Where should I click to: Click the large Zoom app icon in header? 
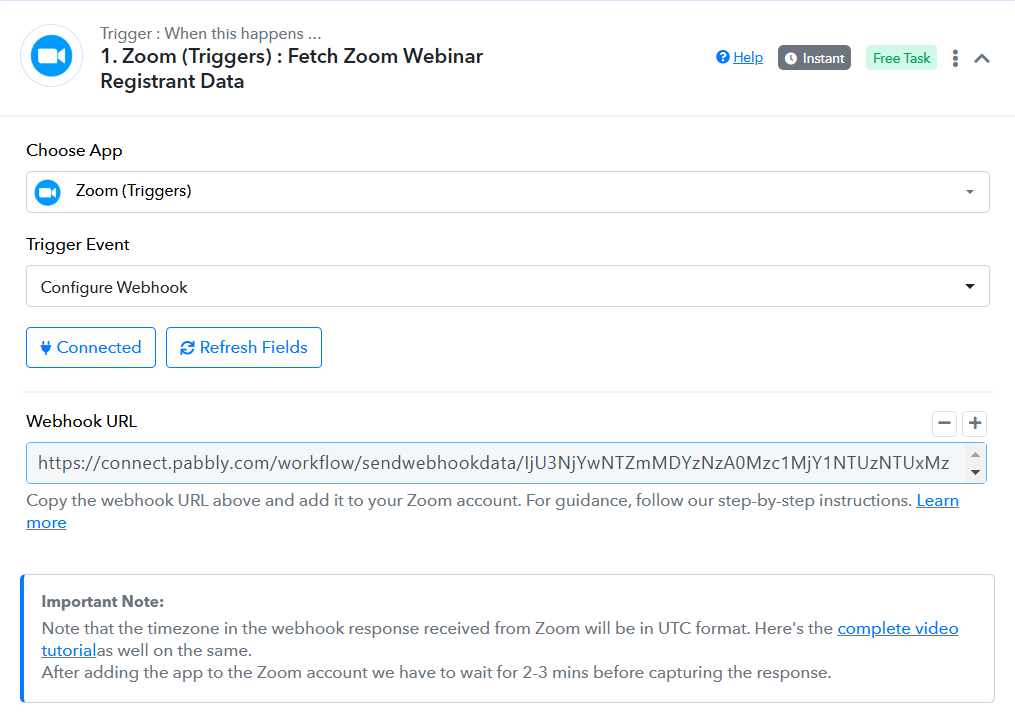pyautogui.click(x=51, y=56)
